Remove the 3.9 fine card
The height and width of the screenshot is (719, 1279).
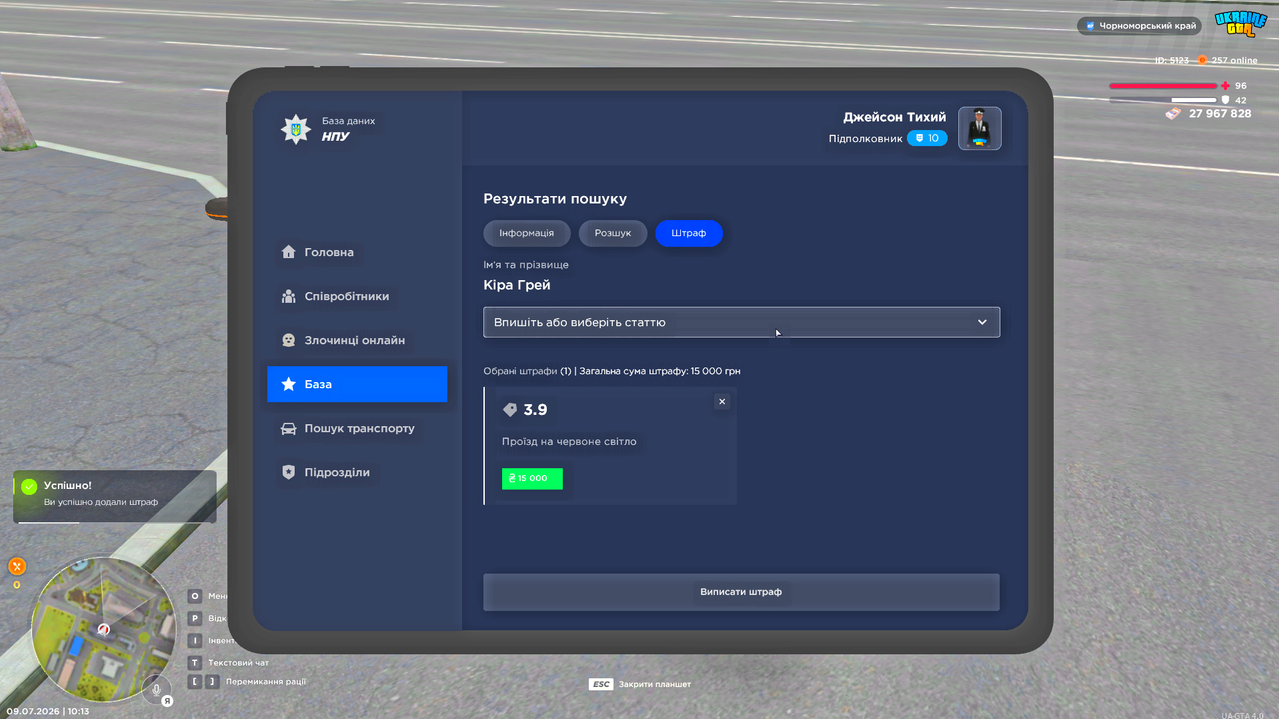point(722,401)
